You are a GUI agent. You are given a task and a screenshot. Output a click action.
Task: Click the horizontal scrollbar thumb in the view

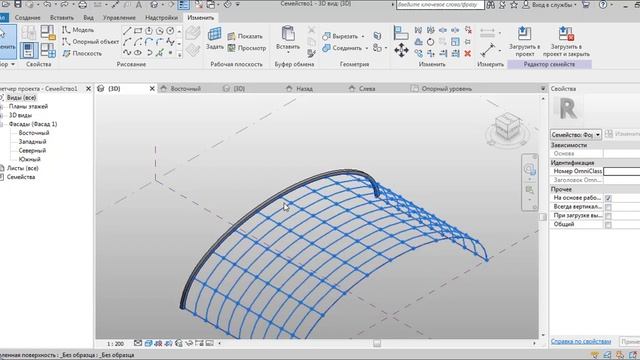(x=377, y=344)
